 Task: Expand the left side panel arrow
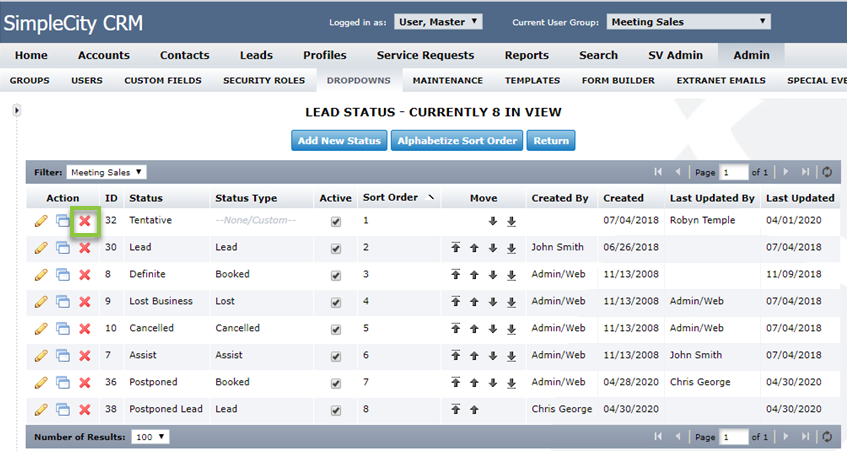click(x=17, y=111)
